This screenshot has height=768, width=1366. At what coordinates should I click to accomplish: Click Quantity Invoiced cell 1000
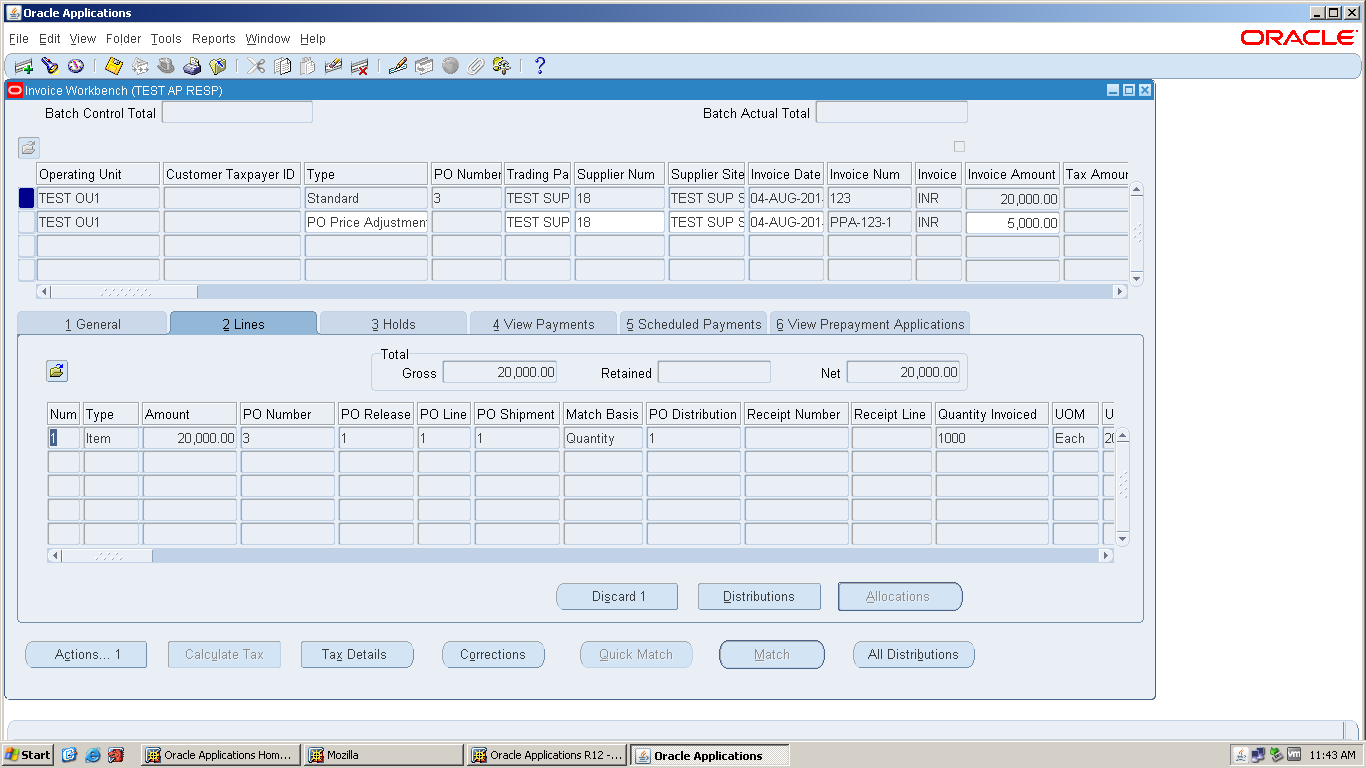pyautogui.click(x=992, y=438)
